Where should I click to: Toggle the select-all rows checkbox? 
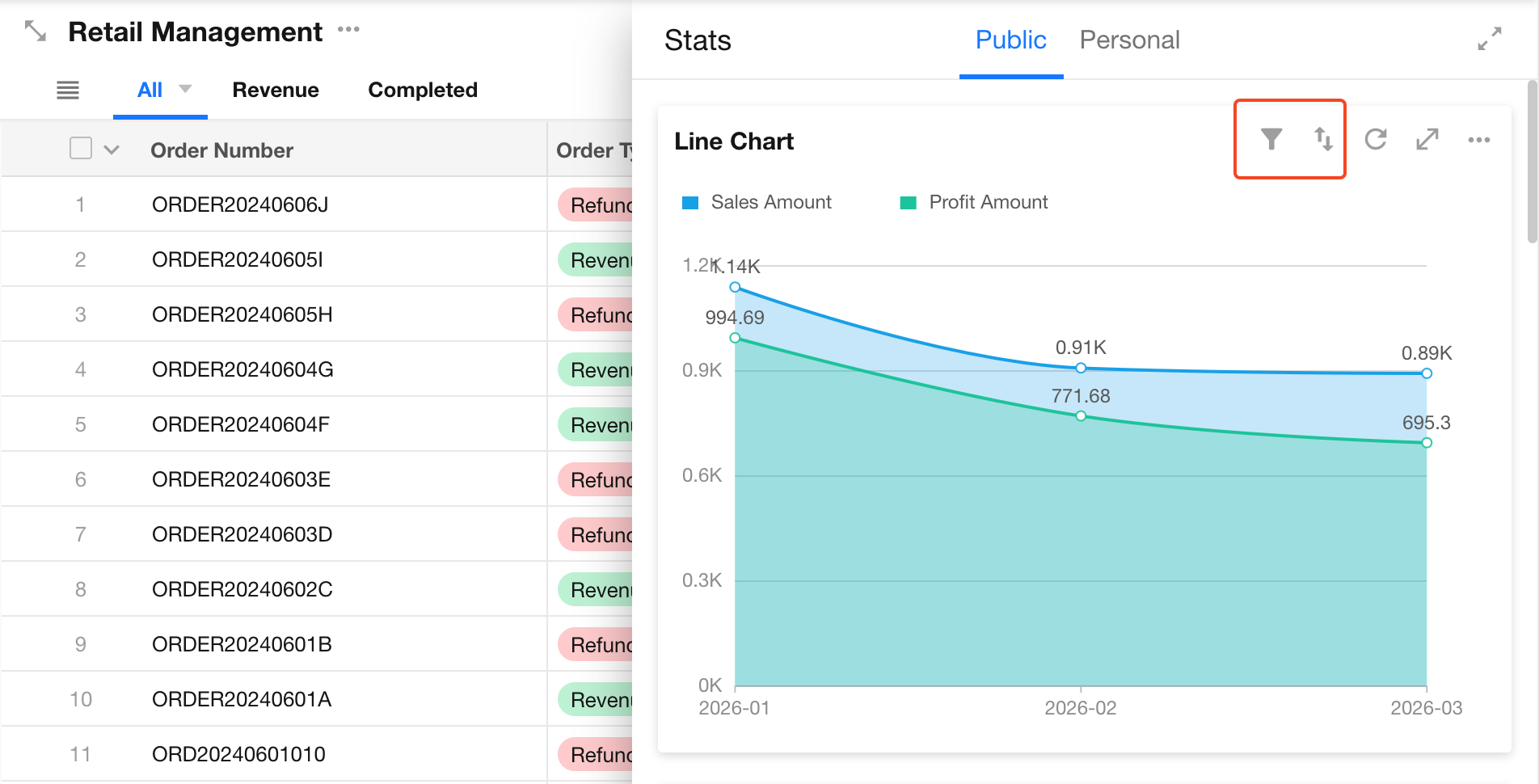pos(81,149)
